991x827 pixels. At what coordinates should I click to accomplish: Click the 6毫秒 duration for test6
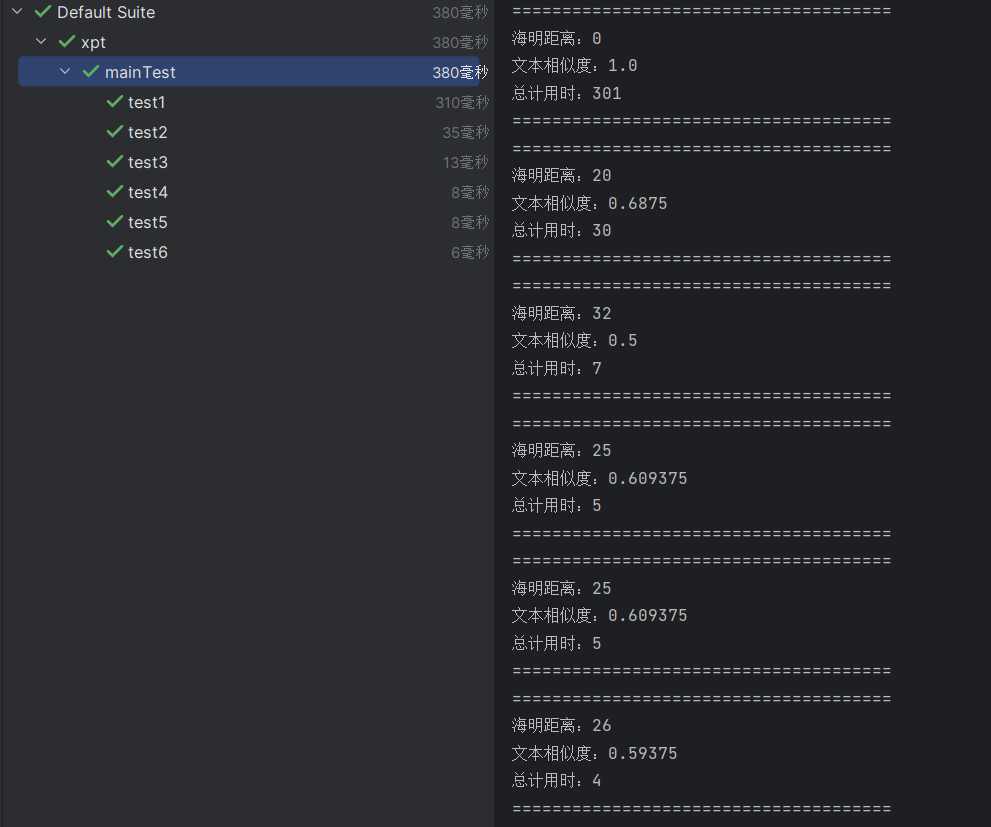tap(470, 252)
